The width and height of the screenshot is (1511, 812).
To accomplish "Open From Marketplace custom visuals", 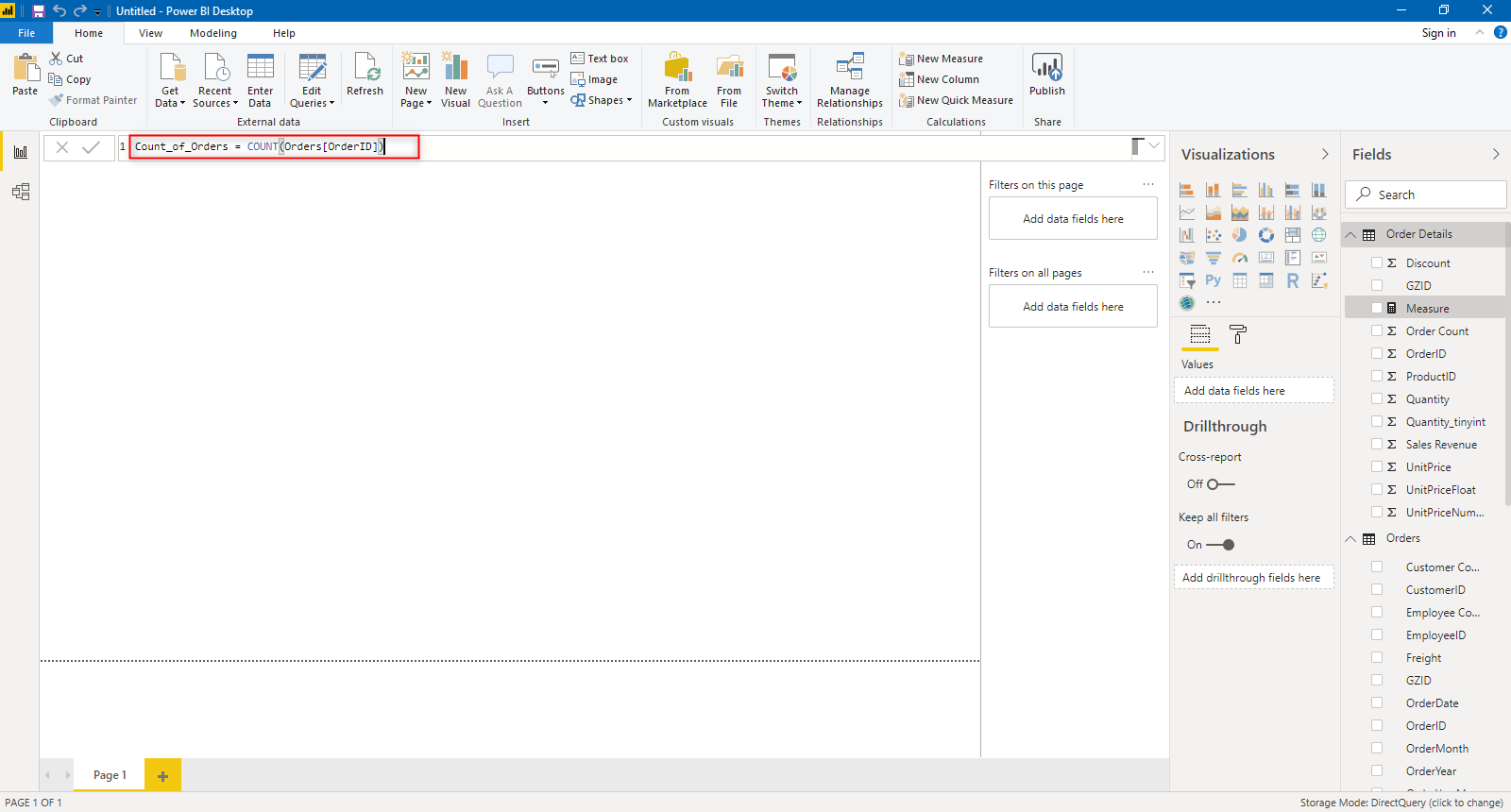I will [x=677, y=80].
